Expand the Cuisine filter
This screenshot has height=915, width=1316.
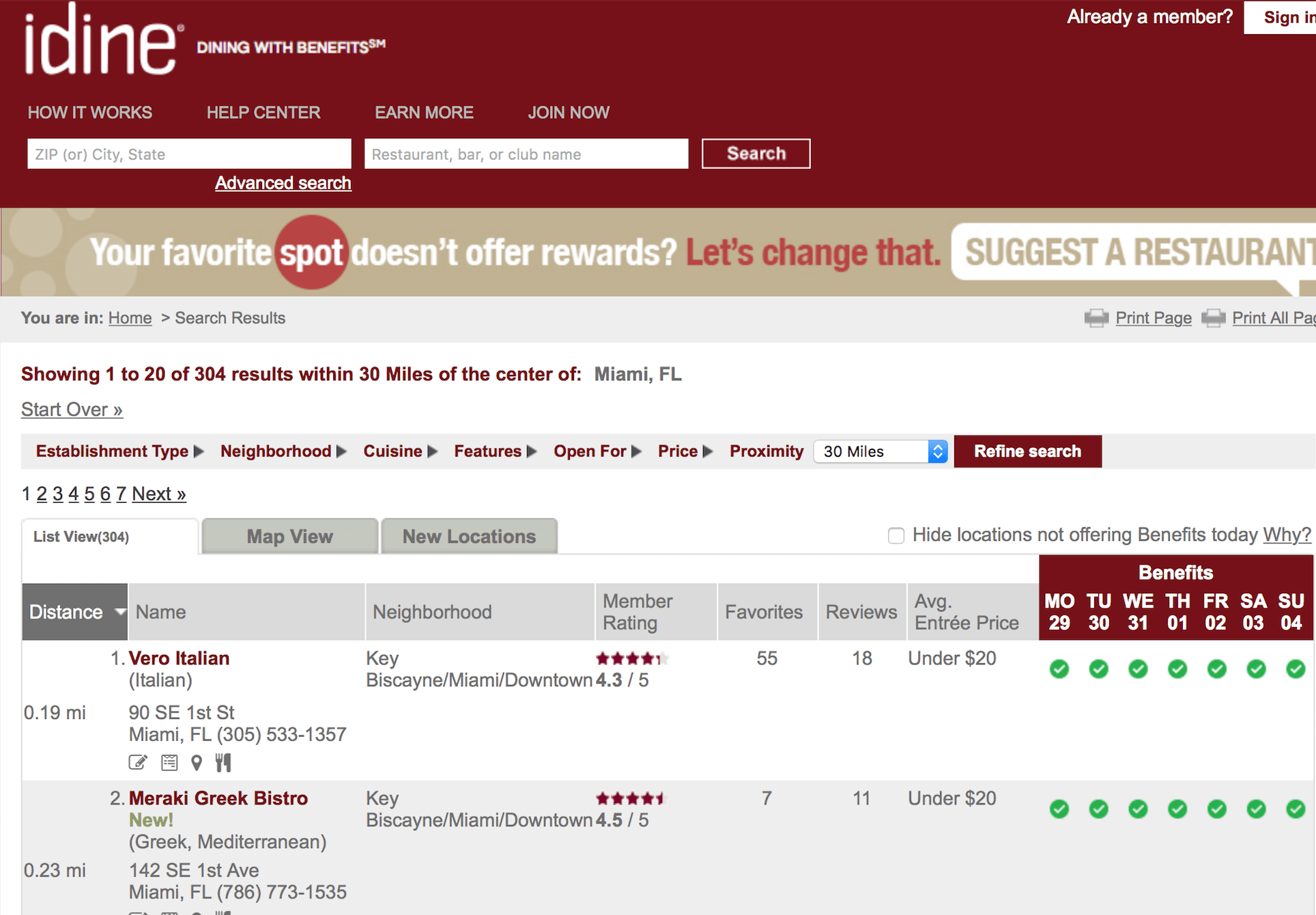(x=400, y=451)
